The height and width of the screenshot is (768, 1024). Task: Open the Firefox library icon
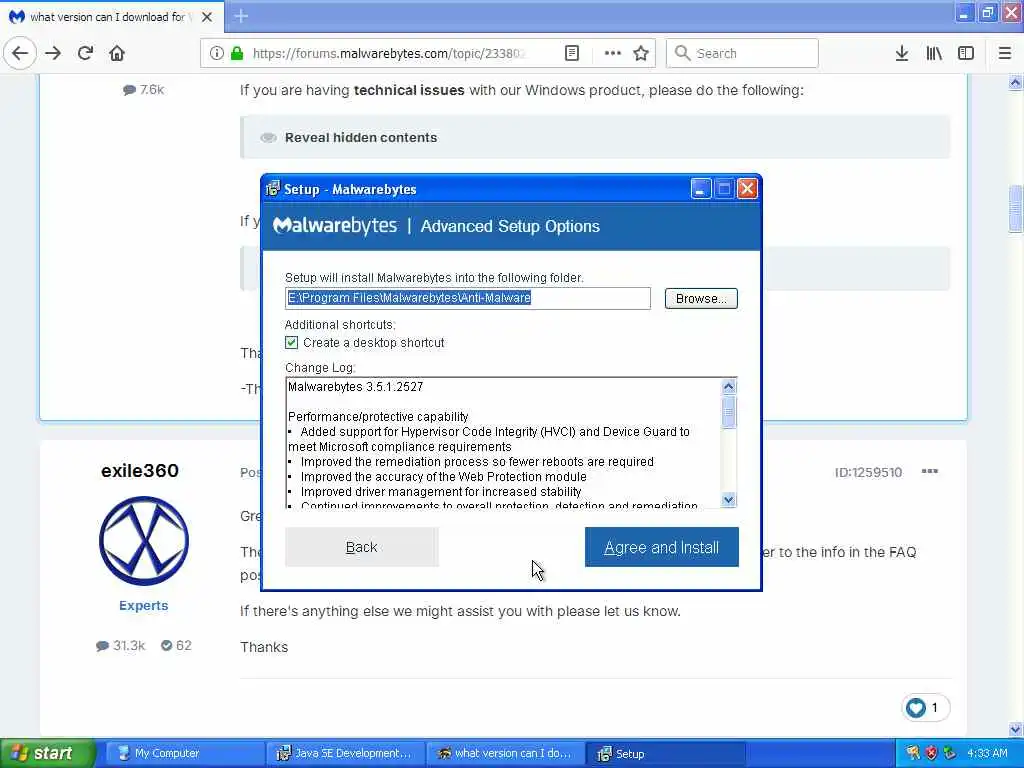click(x=934, y=53)
